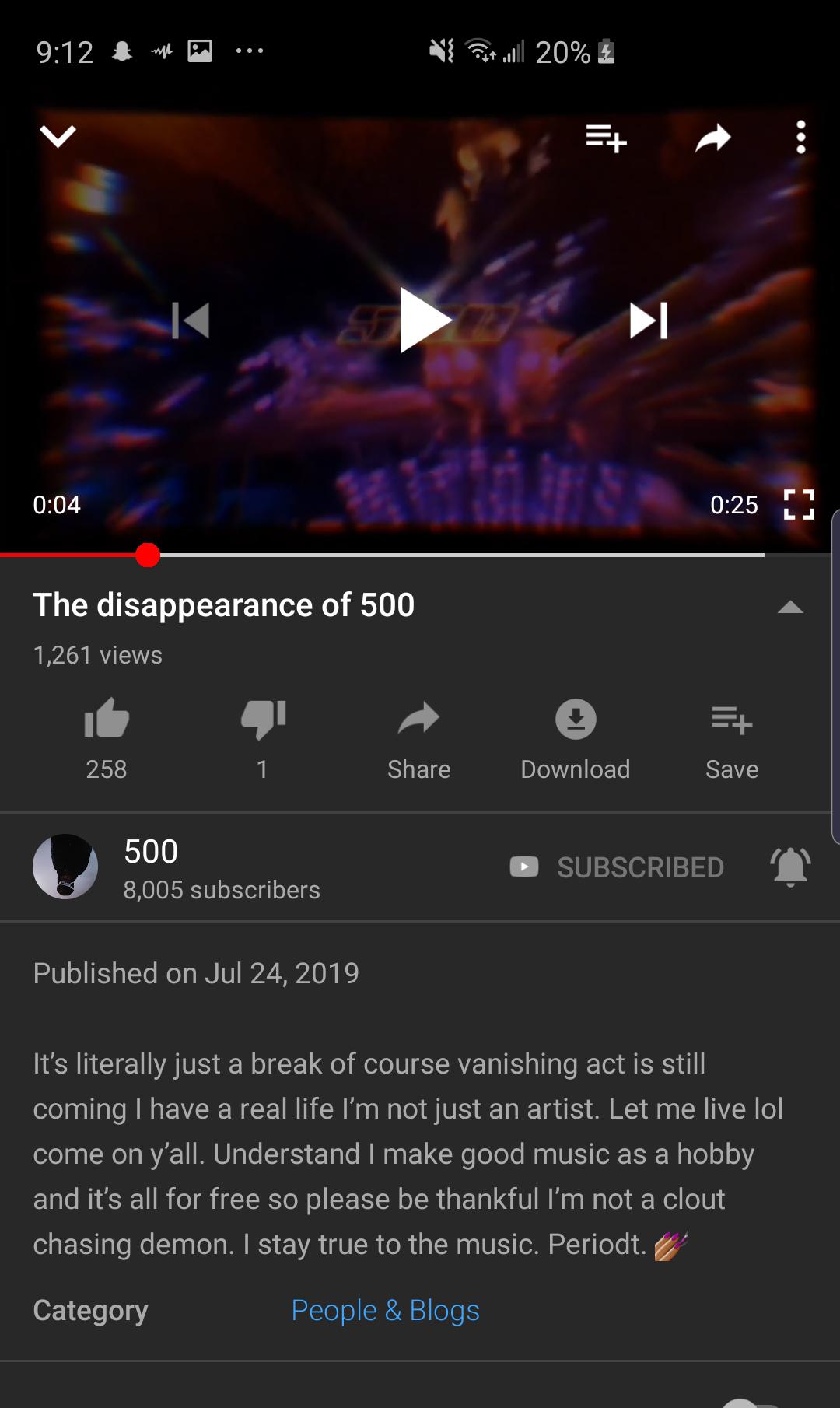Tap the share arrow on video overlay

713,138
